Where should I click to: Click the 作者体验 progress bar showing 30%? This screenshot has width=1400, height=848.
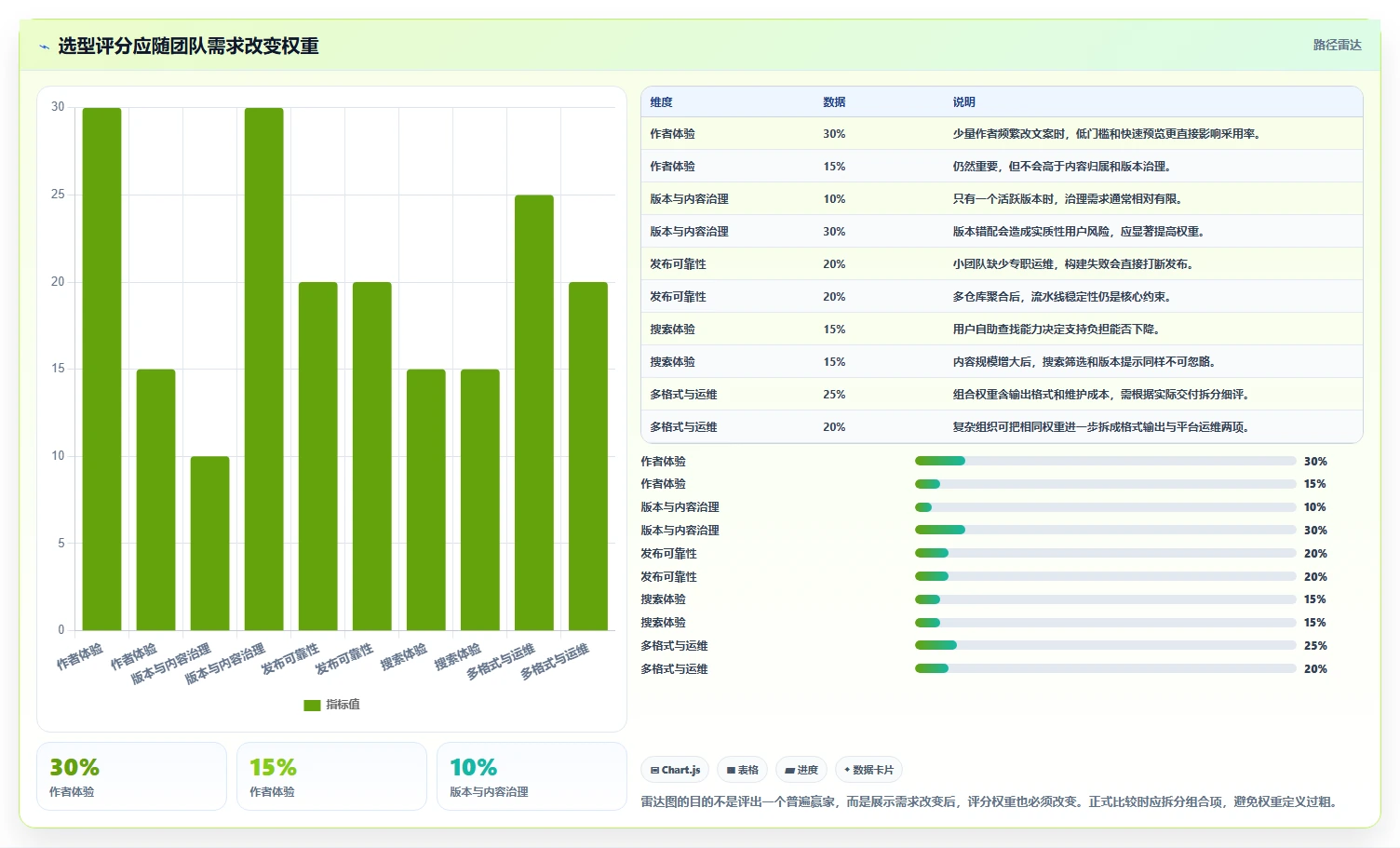1105,461
